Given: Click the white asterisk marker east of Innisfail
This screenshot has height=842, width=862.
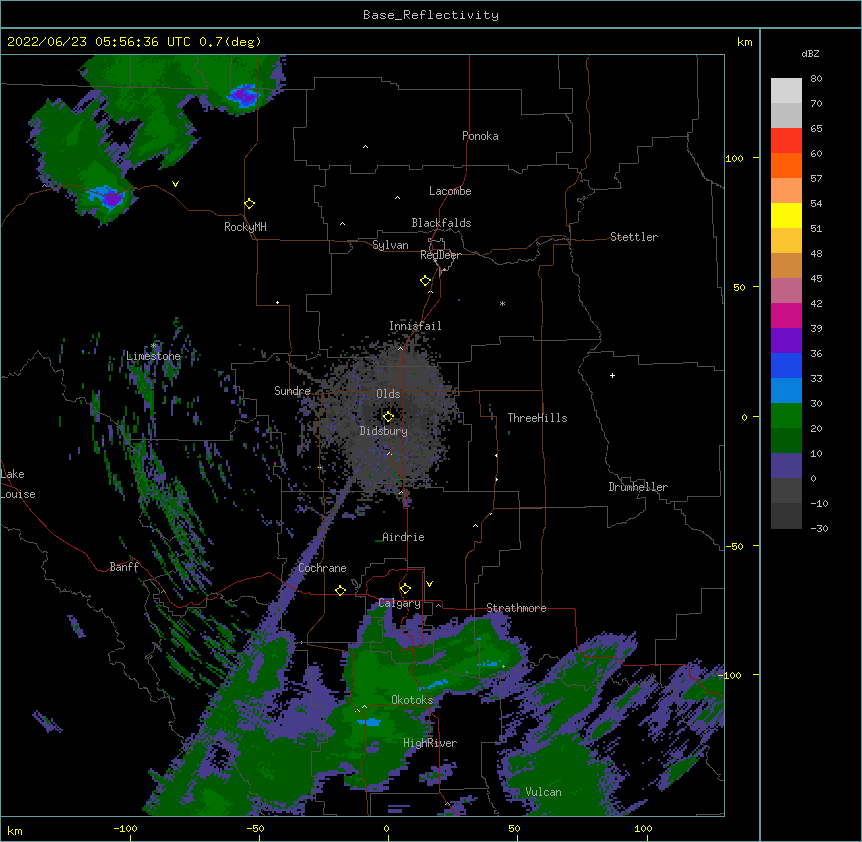Looking at the screenshot, I should [502, 303].
